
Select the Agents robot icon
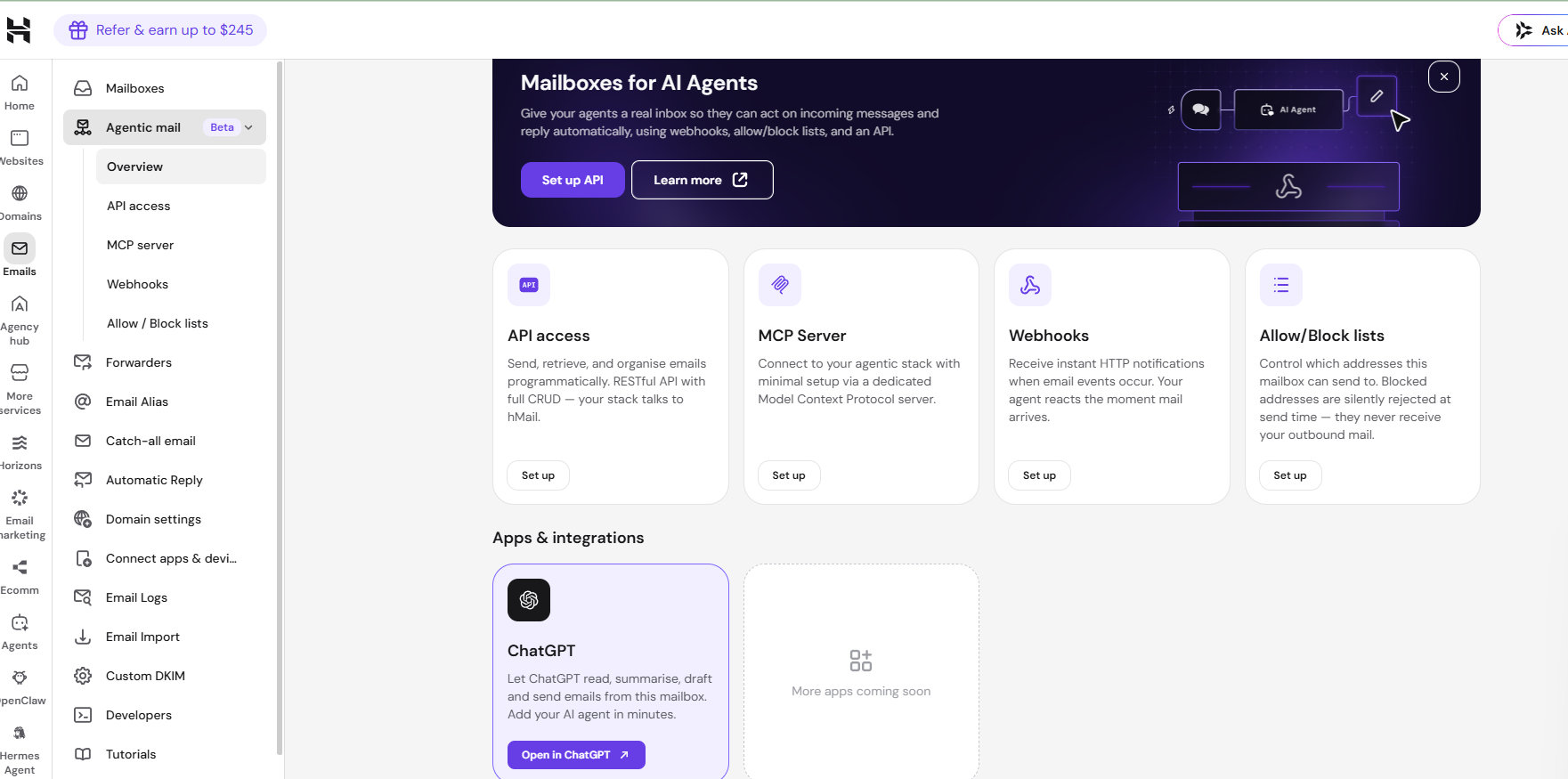click(x=20, y=623)
